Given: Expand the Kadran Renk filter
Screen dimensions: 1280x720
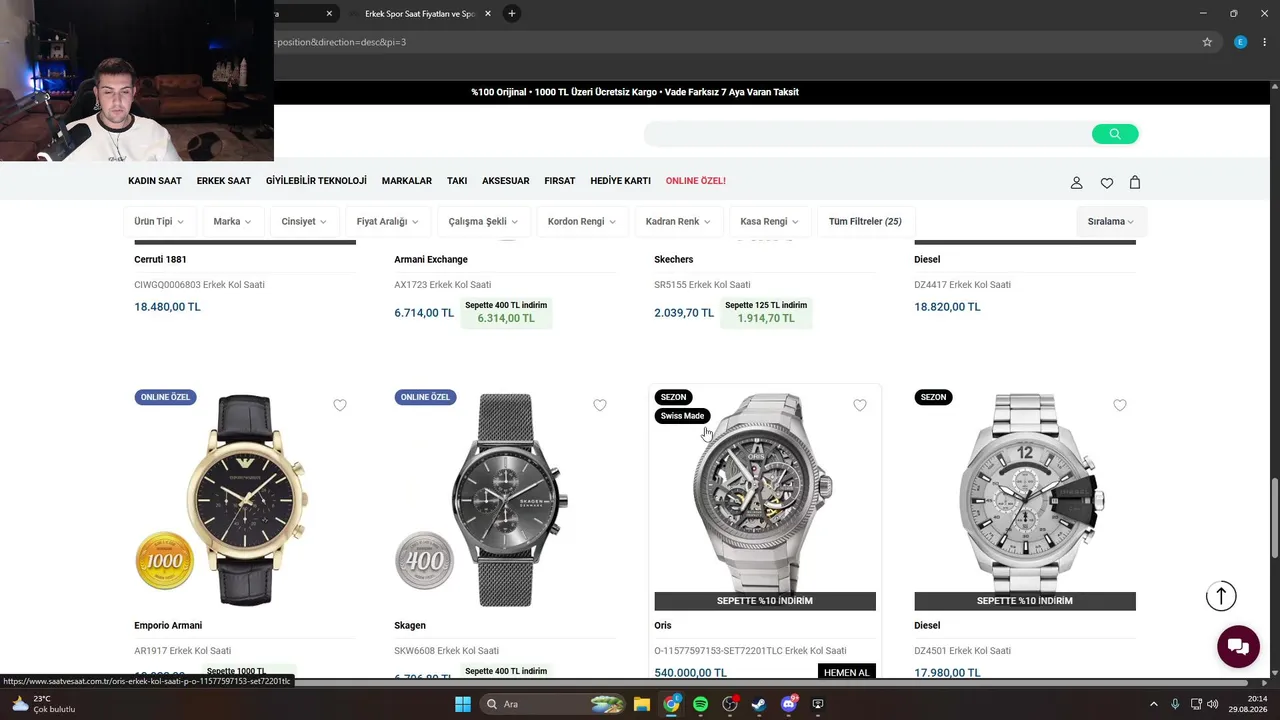Looking at the screenshot, I should click(678, 221).
